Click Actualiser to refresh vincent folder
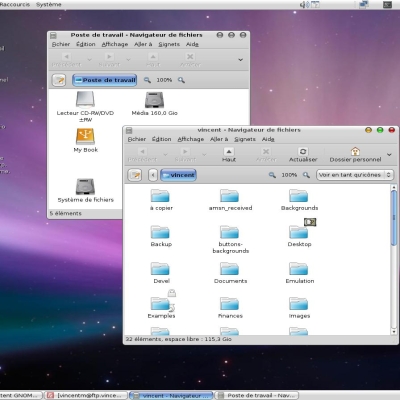Viewport: 400px width, 400px height. coord(303,155)
